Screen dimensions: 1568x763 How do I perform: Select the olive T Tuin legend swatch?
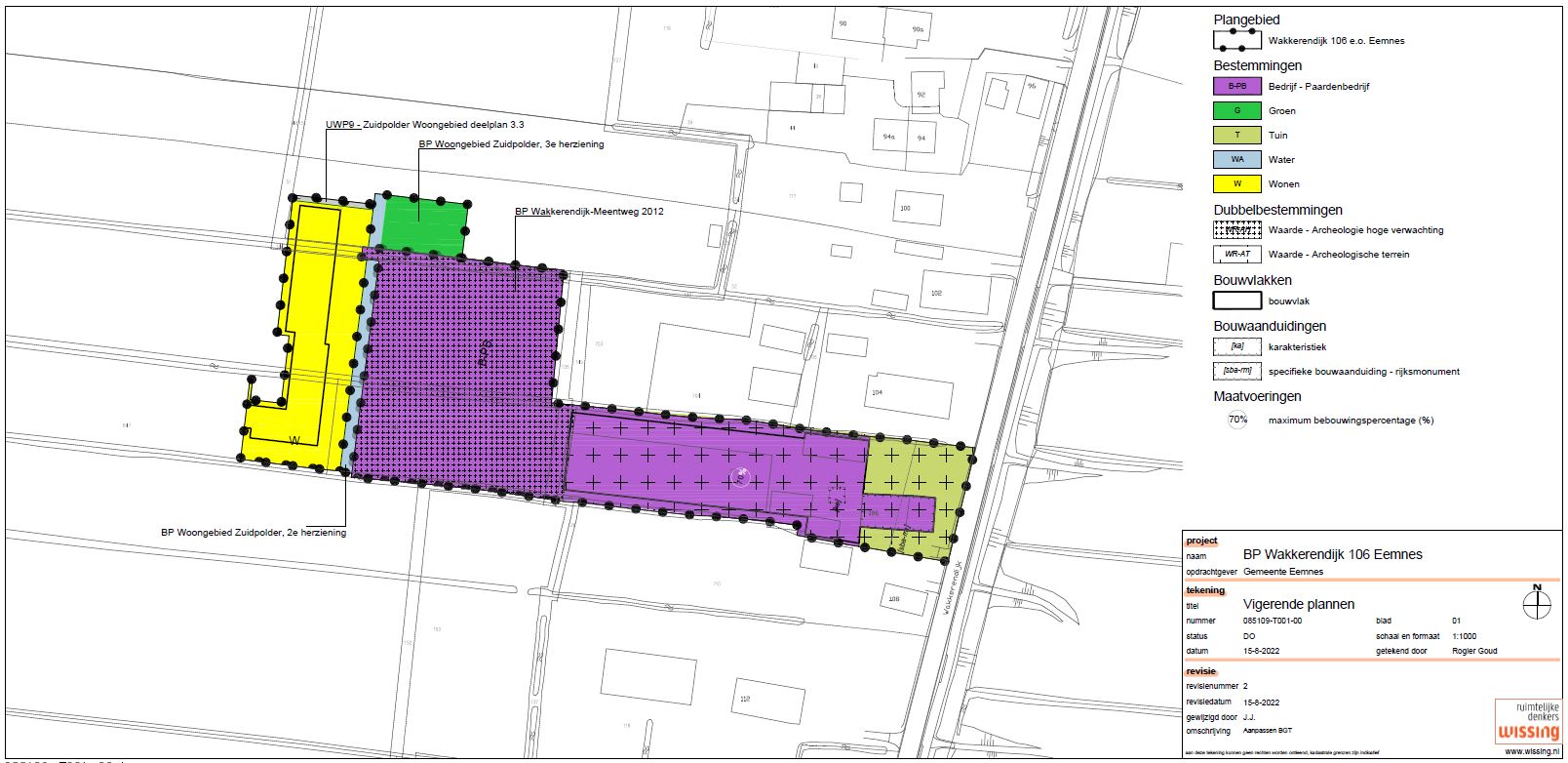point(1236,135)
